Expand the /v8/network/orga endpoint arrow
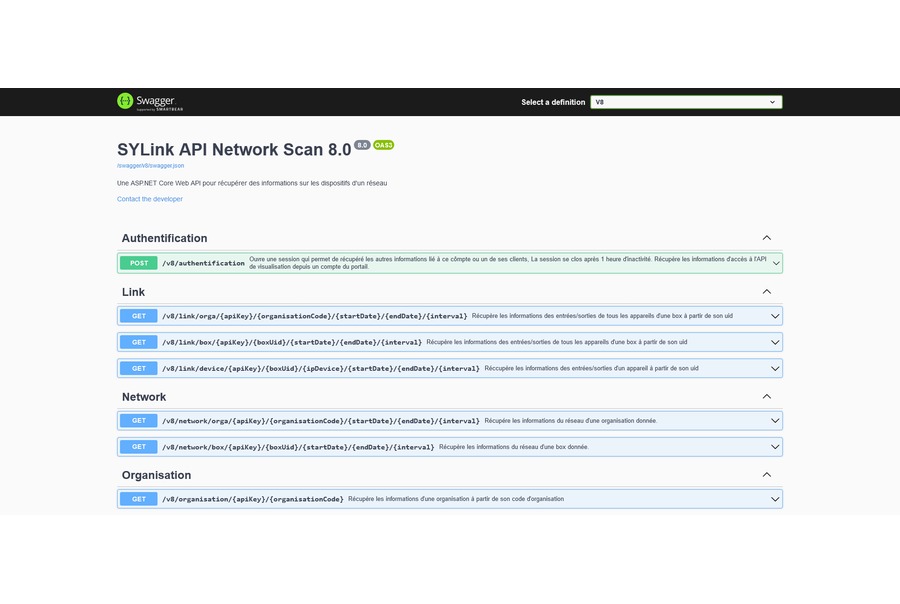 click(x=775, y=421)
